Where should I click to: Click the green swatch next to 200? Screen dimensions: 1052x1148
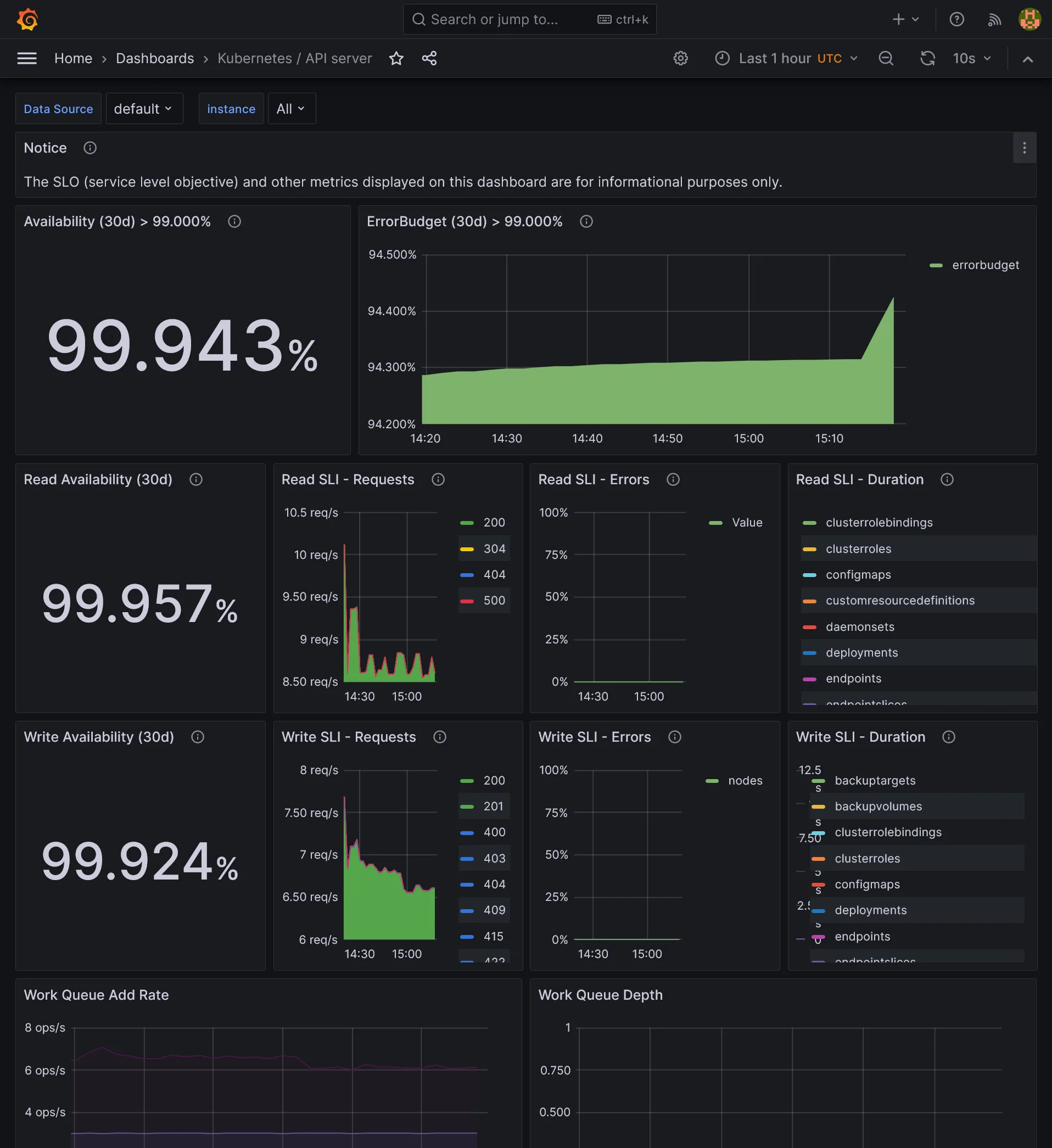click(467, 522)
